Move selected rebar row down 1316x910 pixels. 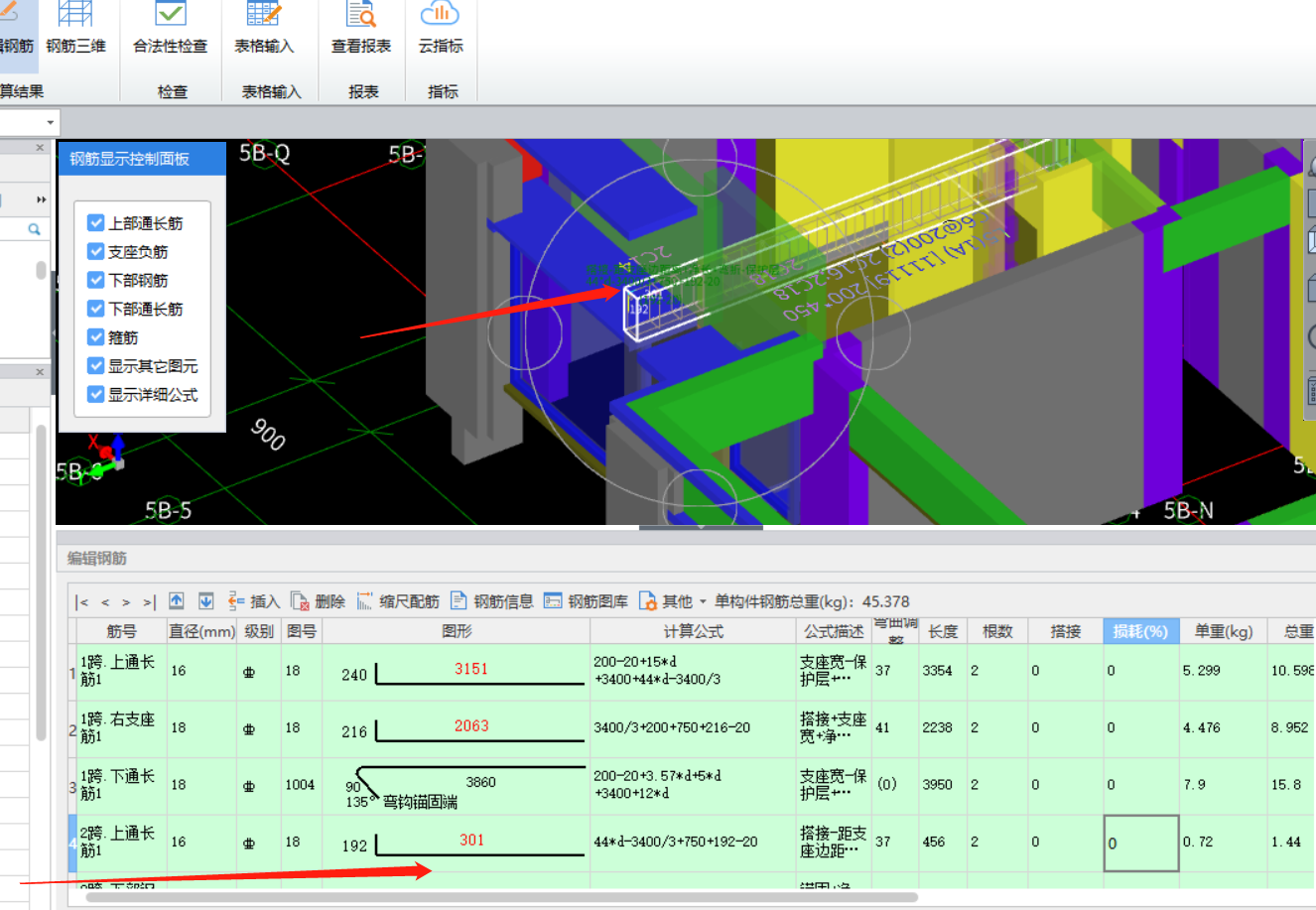click(205, 600)
